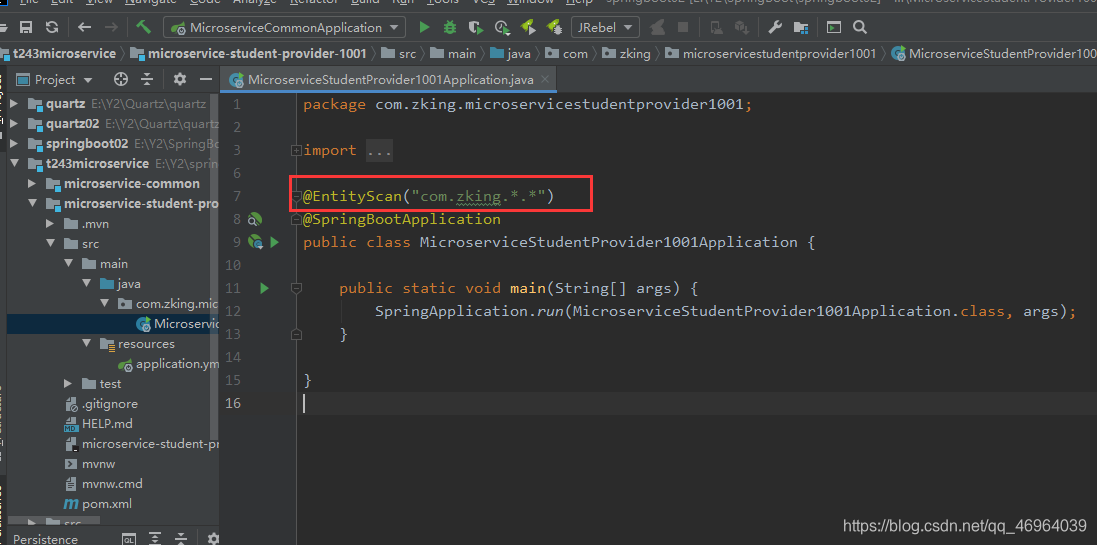Image resolution: width=1097 pixels, height=545 pixels.
Task: Open the QL console in Persistence panel
Action: tap(129, 539)
